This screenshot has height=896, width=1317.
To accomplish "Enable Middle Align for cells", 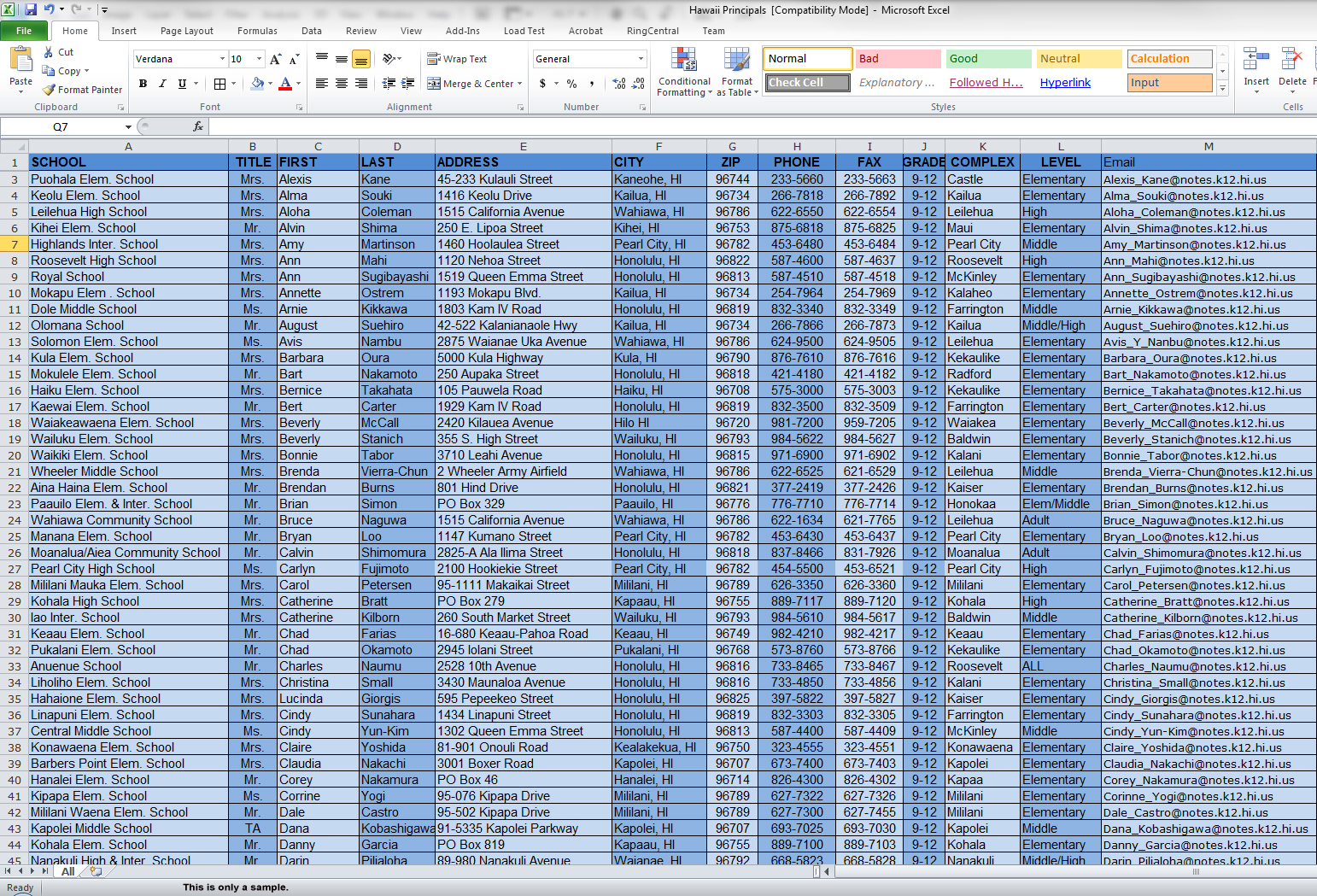I will tap(342, 59).
